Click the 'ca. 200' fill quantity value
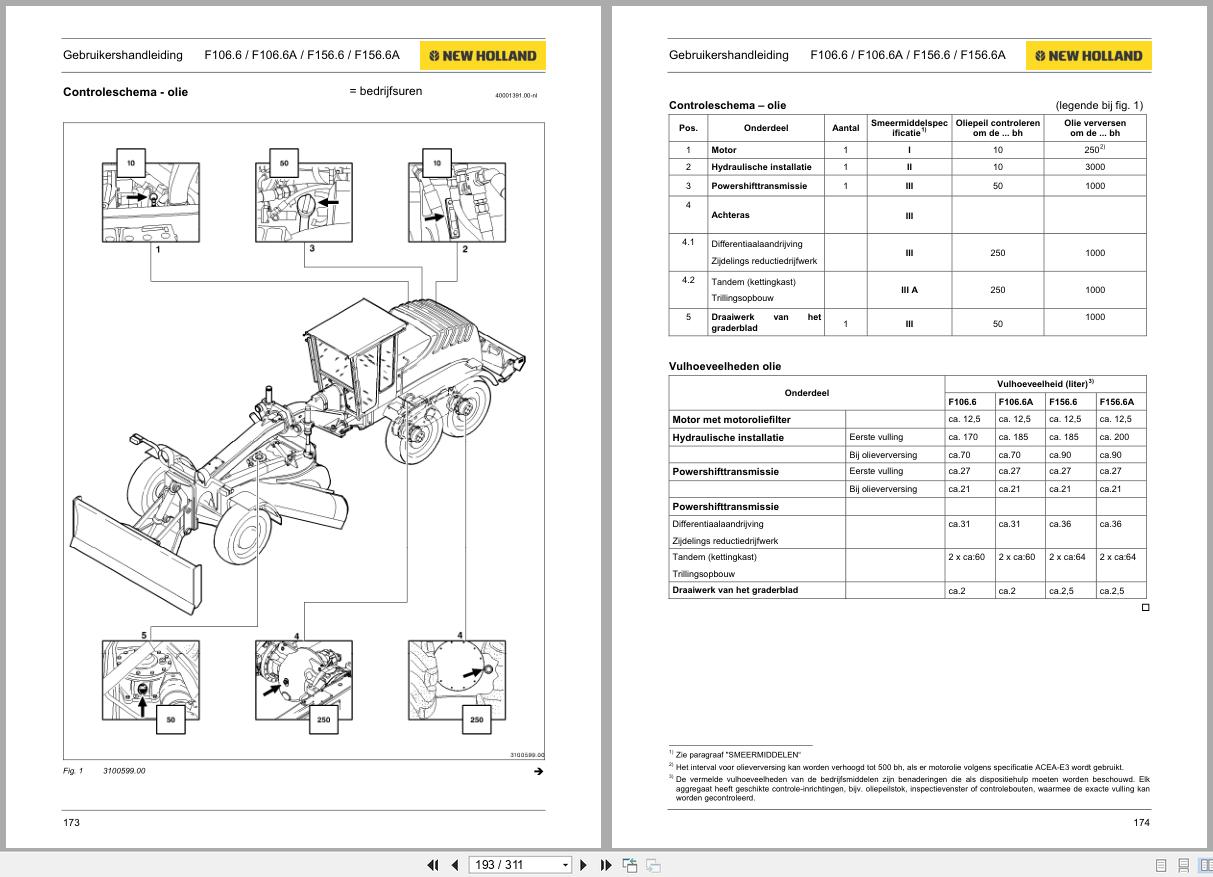This screenshot has height=877, width=1213. coord(1113,437)
